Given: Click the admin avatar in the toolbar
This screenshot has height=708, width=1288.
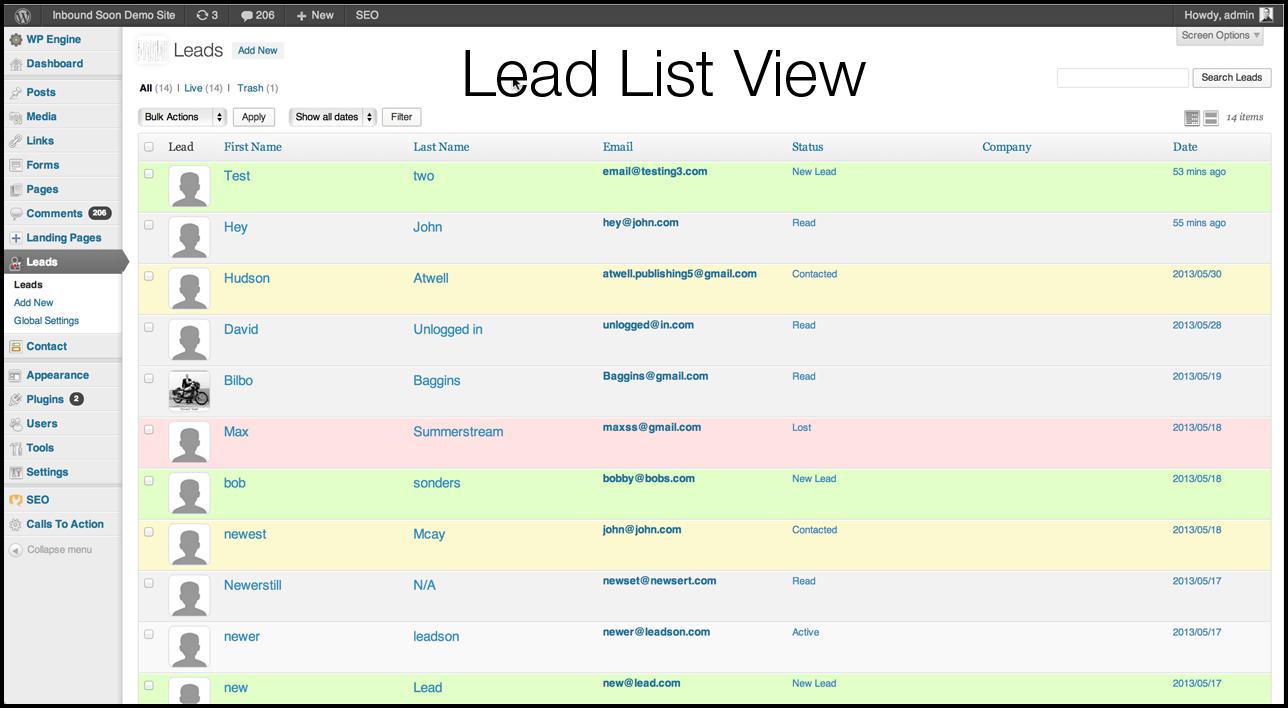Looking at the screenshot, I should (x=1266, y=15).
